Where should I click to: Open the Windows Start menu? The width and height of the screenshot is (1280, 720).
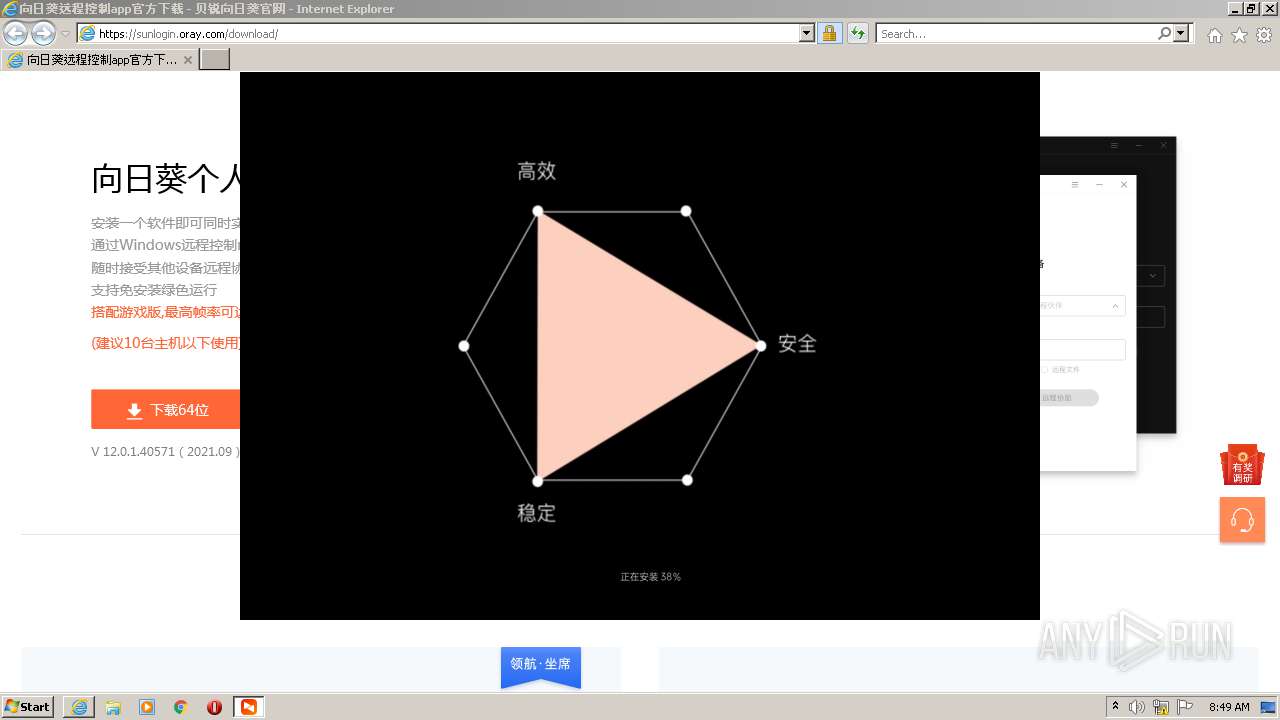point(28,707)
